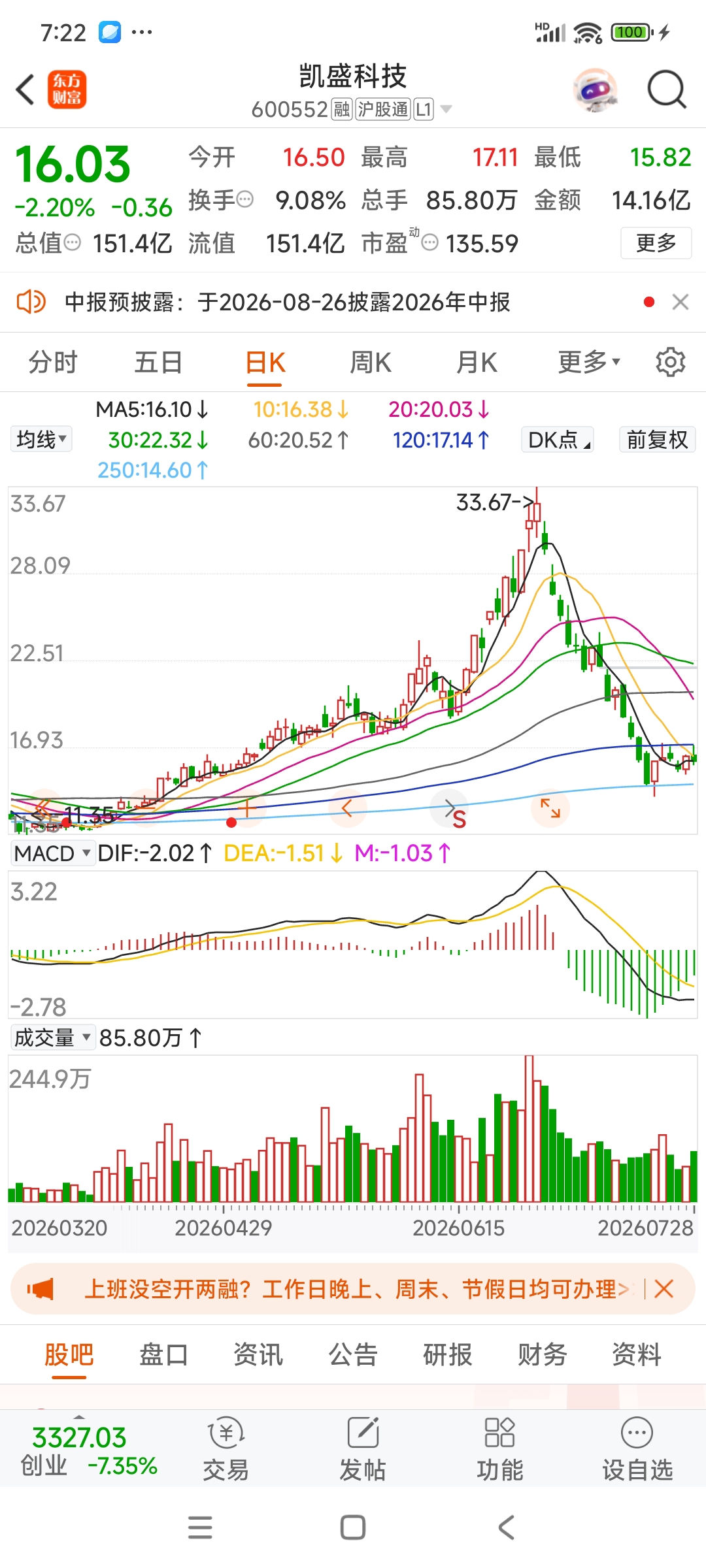Toggle the DK点 indicator

click(558, 440)
